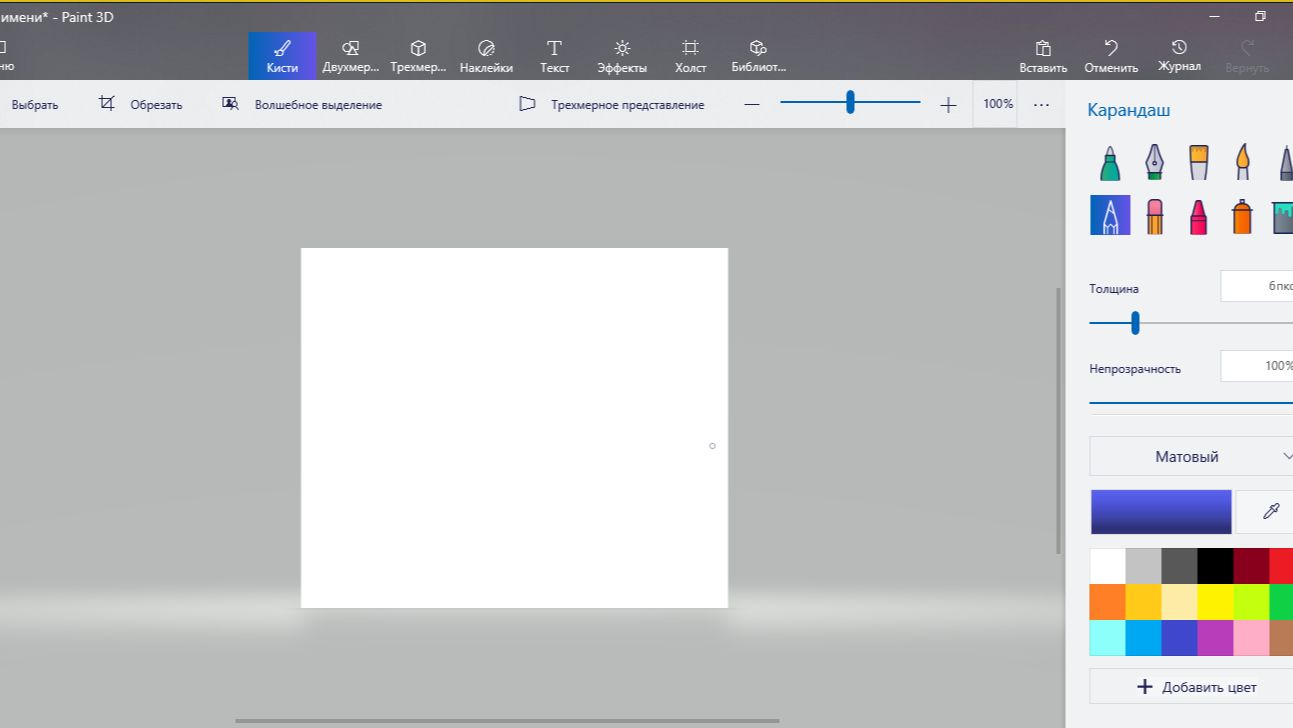Minimize the Paint 3D window

(1214, 16)
